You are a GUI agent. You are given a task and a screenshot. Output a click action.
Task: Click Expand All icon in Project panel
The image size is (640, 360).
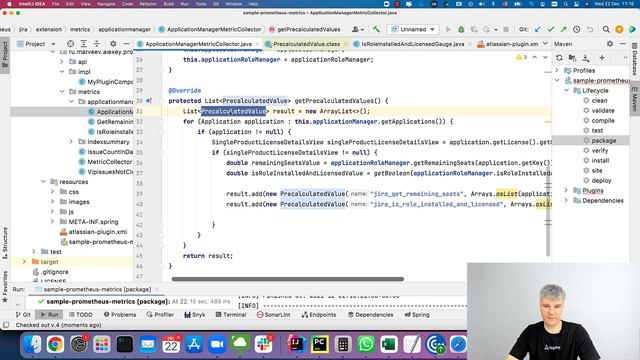pos(84,44)
